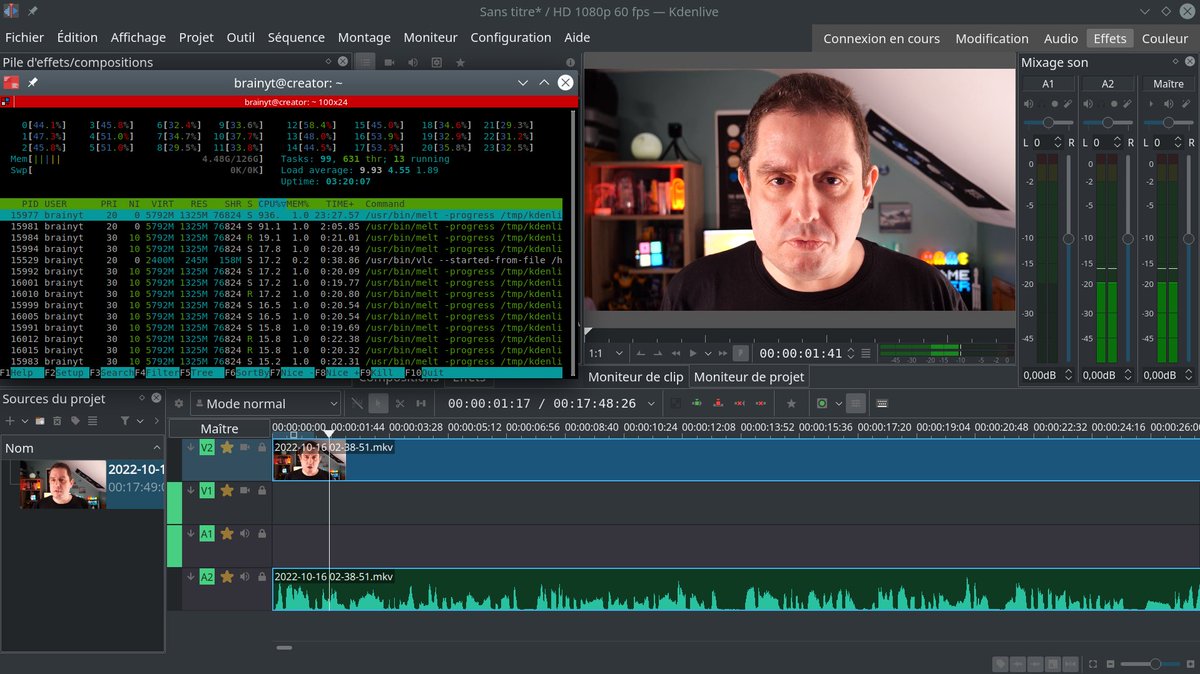This screenshot has width=1200, height=674.
Task: Choose the spacer tool in timeline toolbar
Action: point(421,404)
